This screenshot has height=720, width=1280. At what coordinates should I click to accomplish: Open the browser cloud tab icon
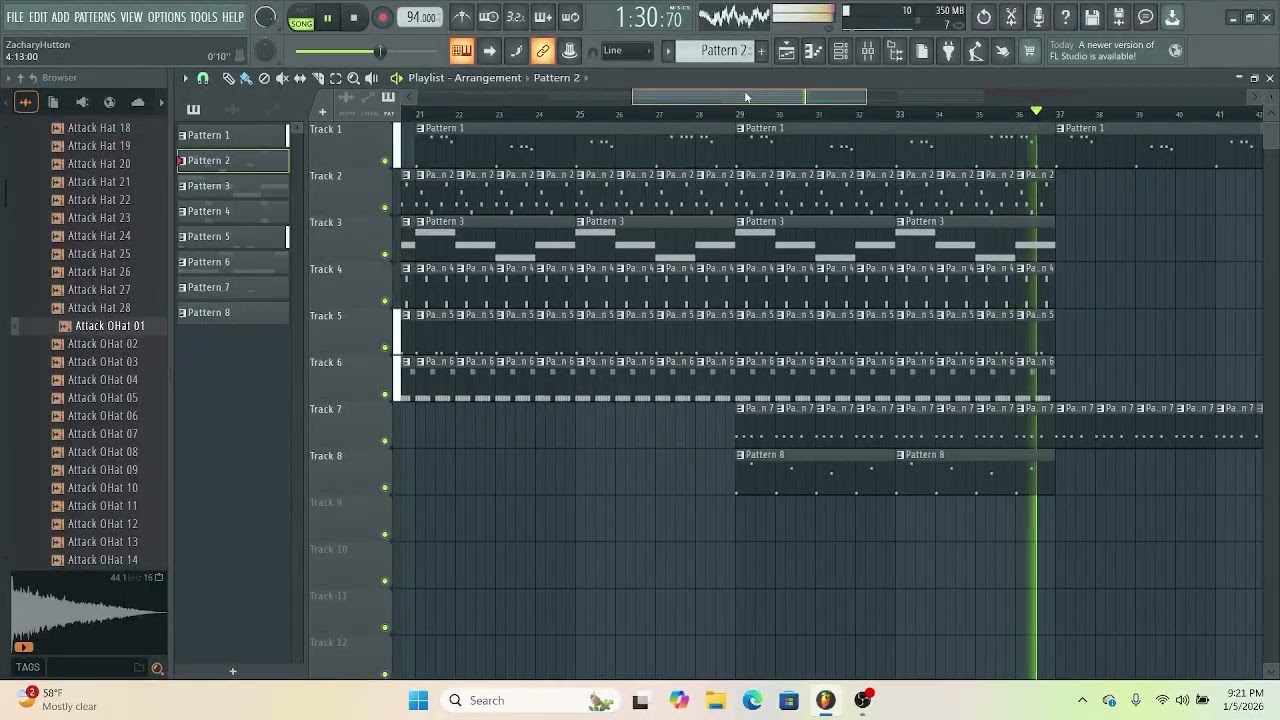138,102
